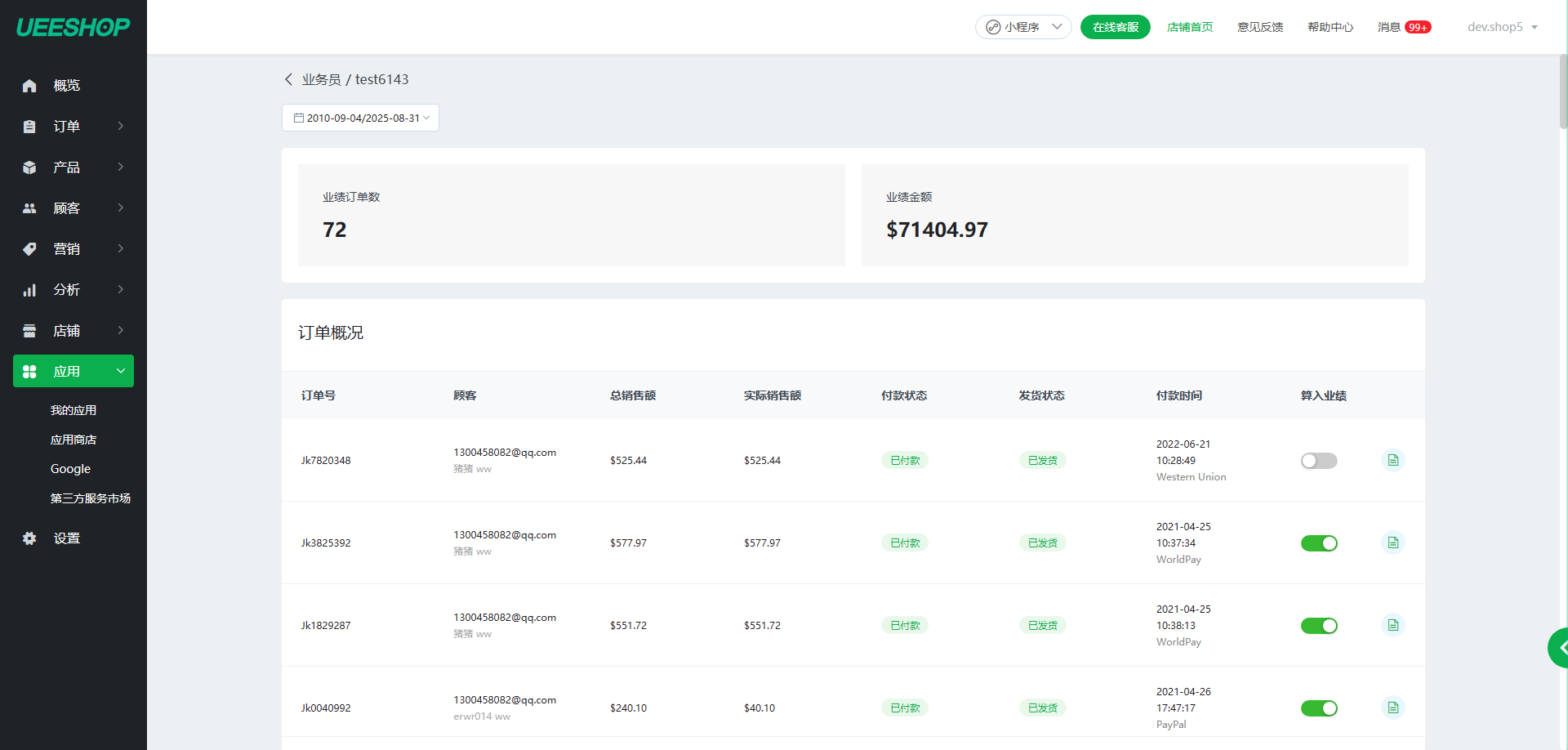Disable 算入业绩 toggle for order Jk3825392
The width and height of the screenshot is (1568, 750).
[x=1318, y=543]
